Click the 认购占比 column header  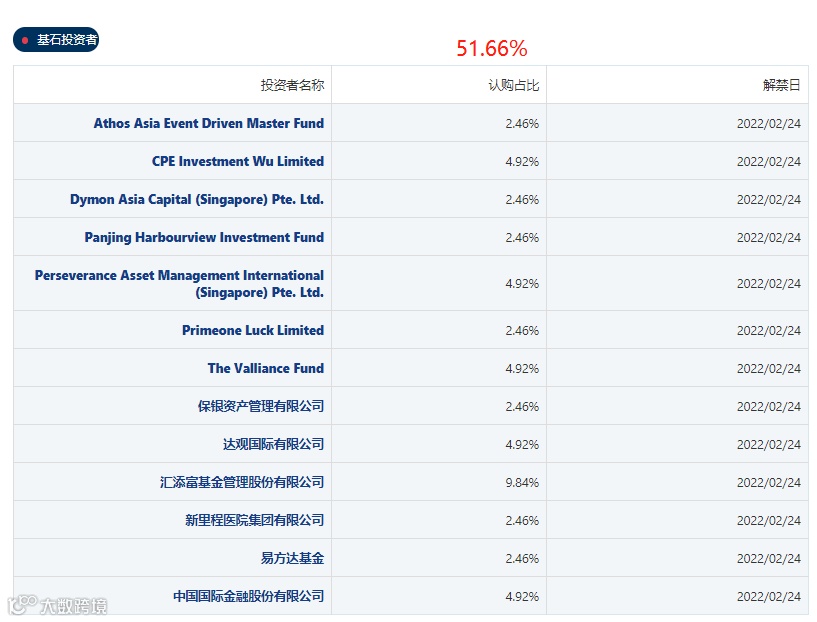[513, 85]
